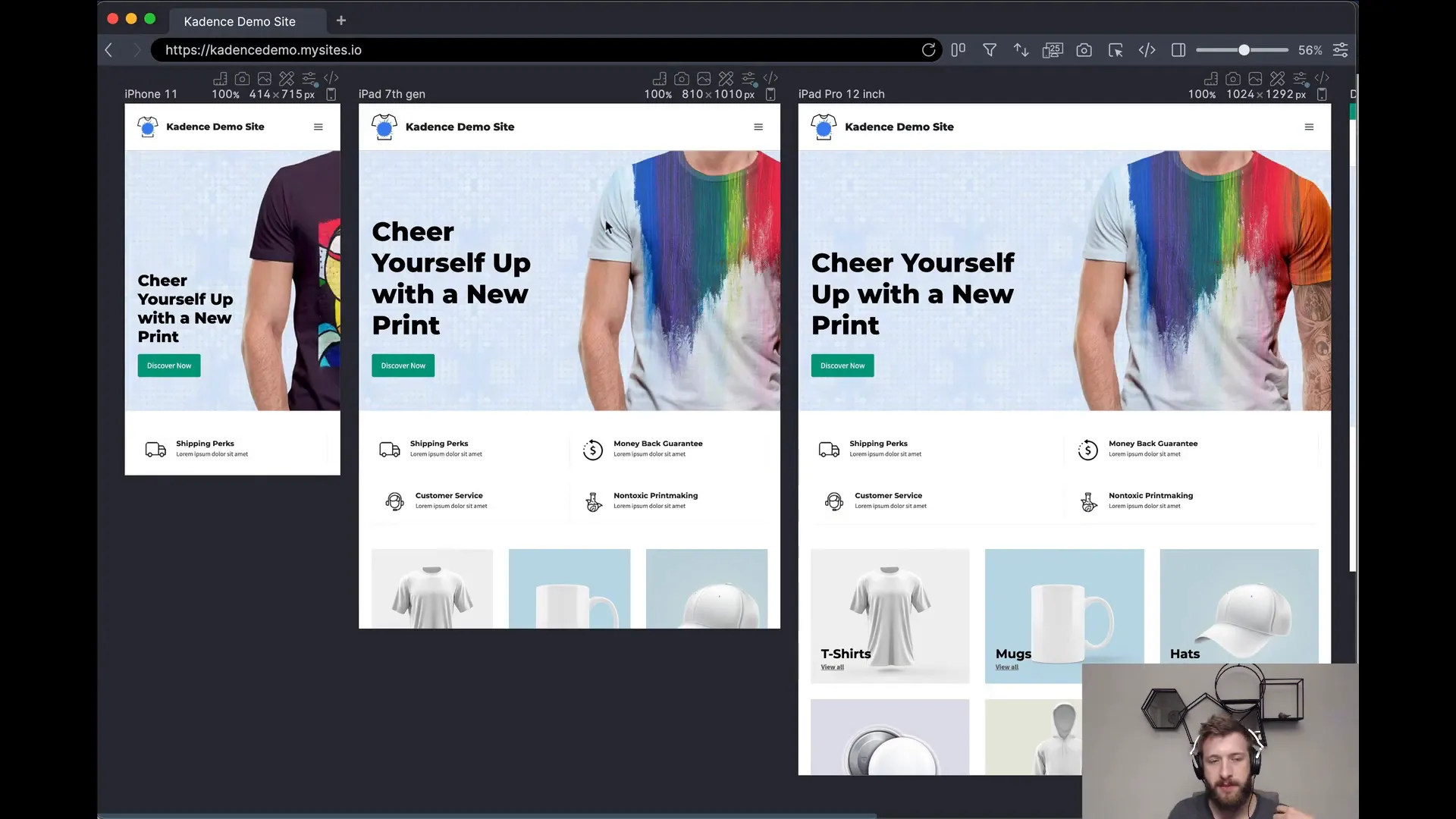Viewport: 1456px width, 819px height.
Task: Click the screenshot capture icon
Action: 1085,50
